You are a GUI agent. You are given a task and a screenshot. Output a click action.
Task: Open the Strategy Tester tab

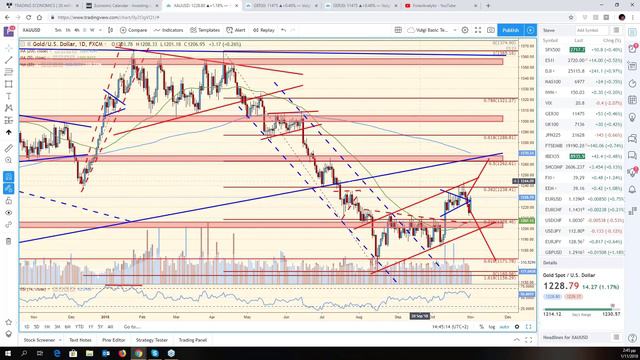(x=151, y=340)
